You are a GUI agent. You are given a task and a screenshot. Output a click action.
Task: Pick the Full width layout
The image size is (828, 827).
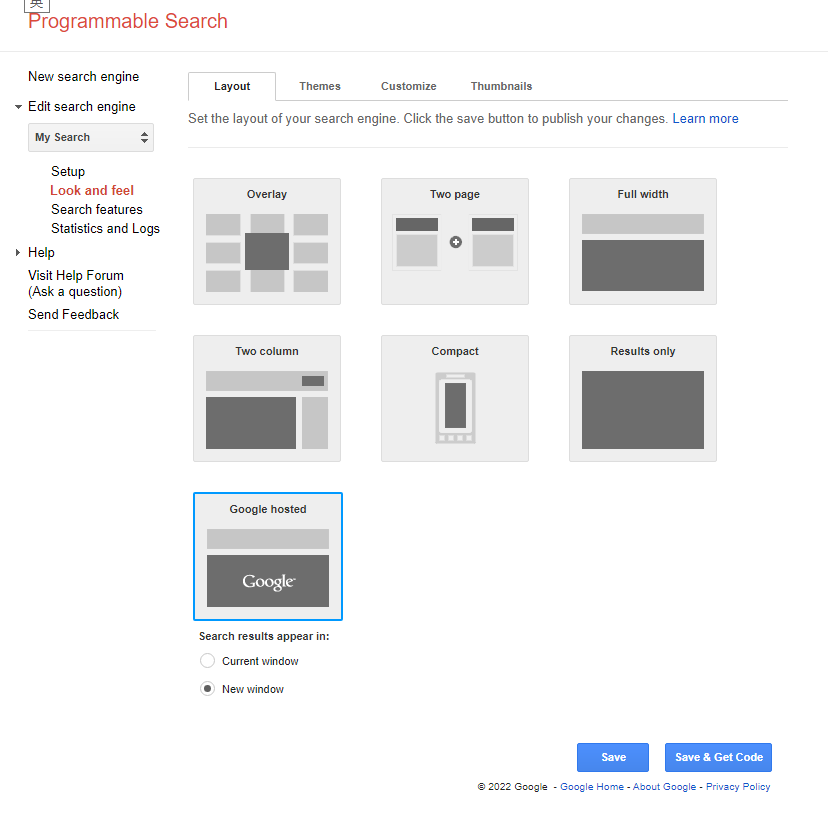coord(643,242)
